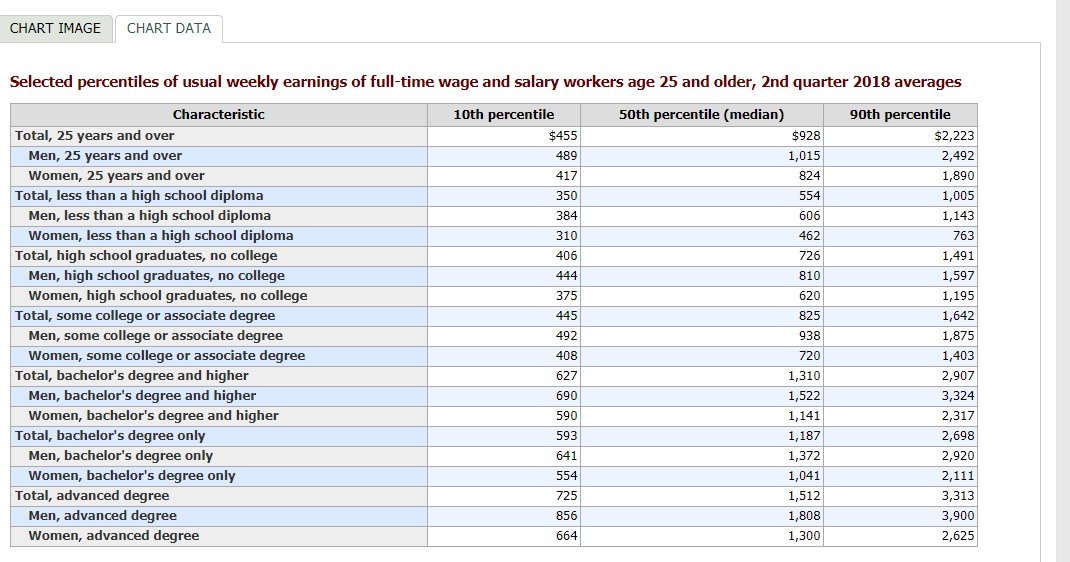Click Men, bachelor's degree only
The width and height of the screenshot is (1070, 562).
[120, 456]
